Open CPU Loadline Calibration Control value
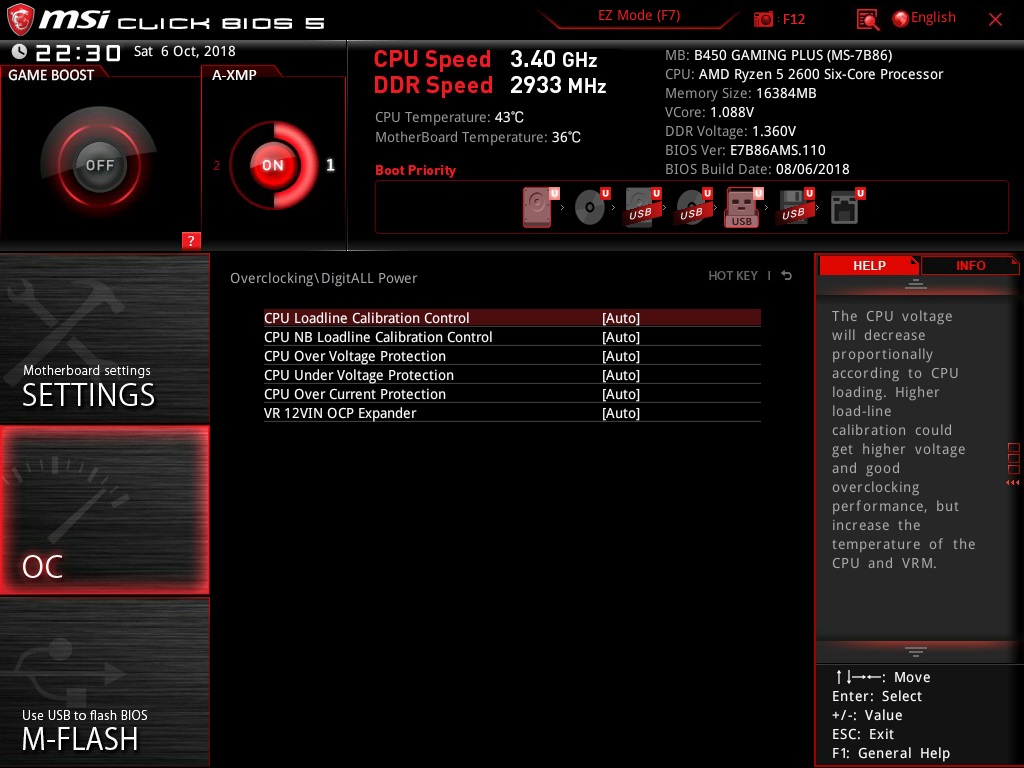 tap(621, 318)
